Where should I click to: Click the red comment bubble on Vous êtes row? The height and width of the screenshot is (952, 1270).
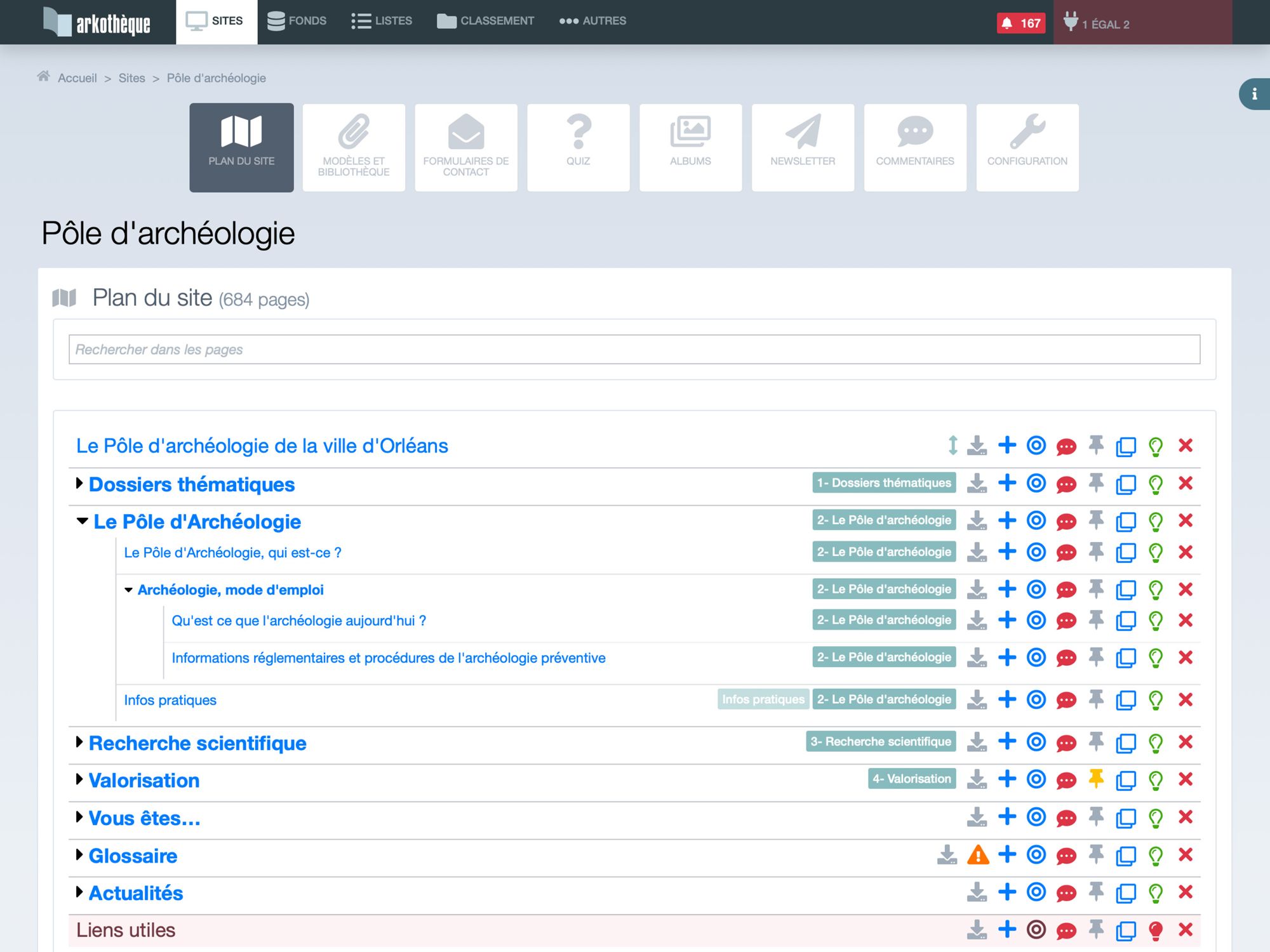pos(1066,817)
